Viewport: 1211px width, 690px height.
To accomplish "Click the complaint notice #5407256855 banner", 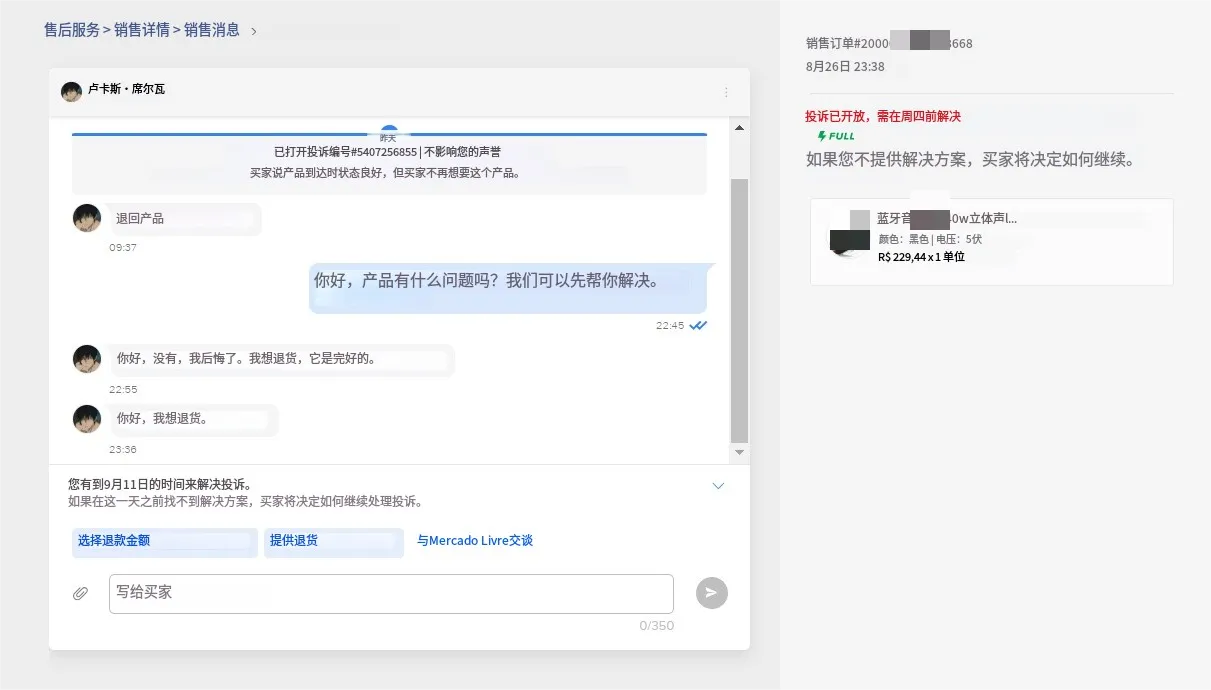I will [389, 160].
